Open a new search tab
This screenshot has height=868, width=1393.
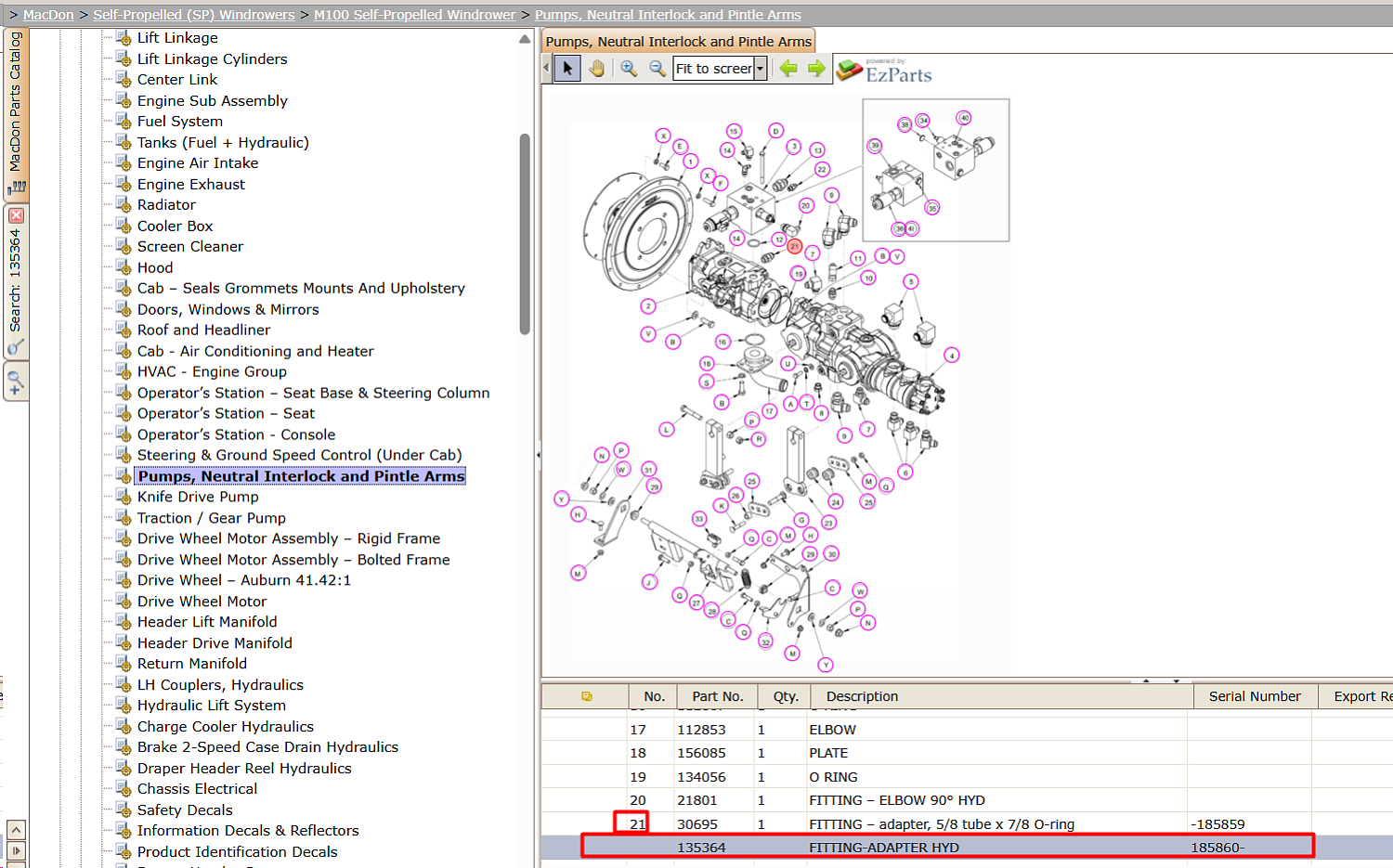point(16,380)
